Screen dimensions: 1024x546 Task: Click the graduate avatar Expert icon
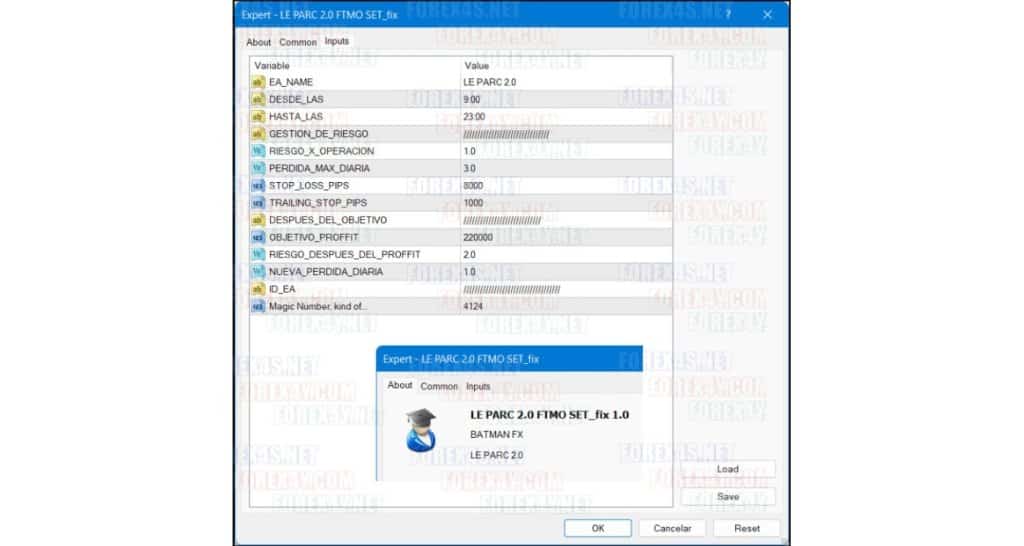(421, 430)
